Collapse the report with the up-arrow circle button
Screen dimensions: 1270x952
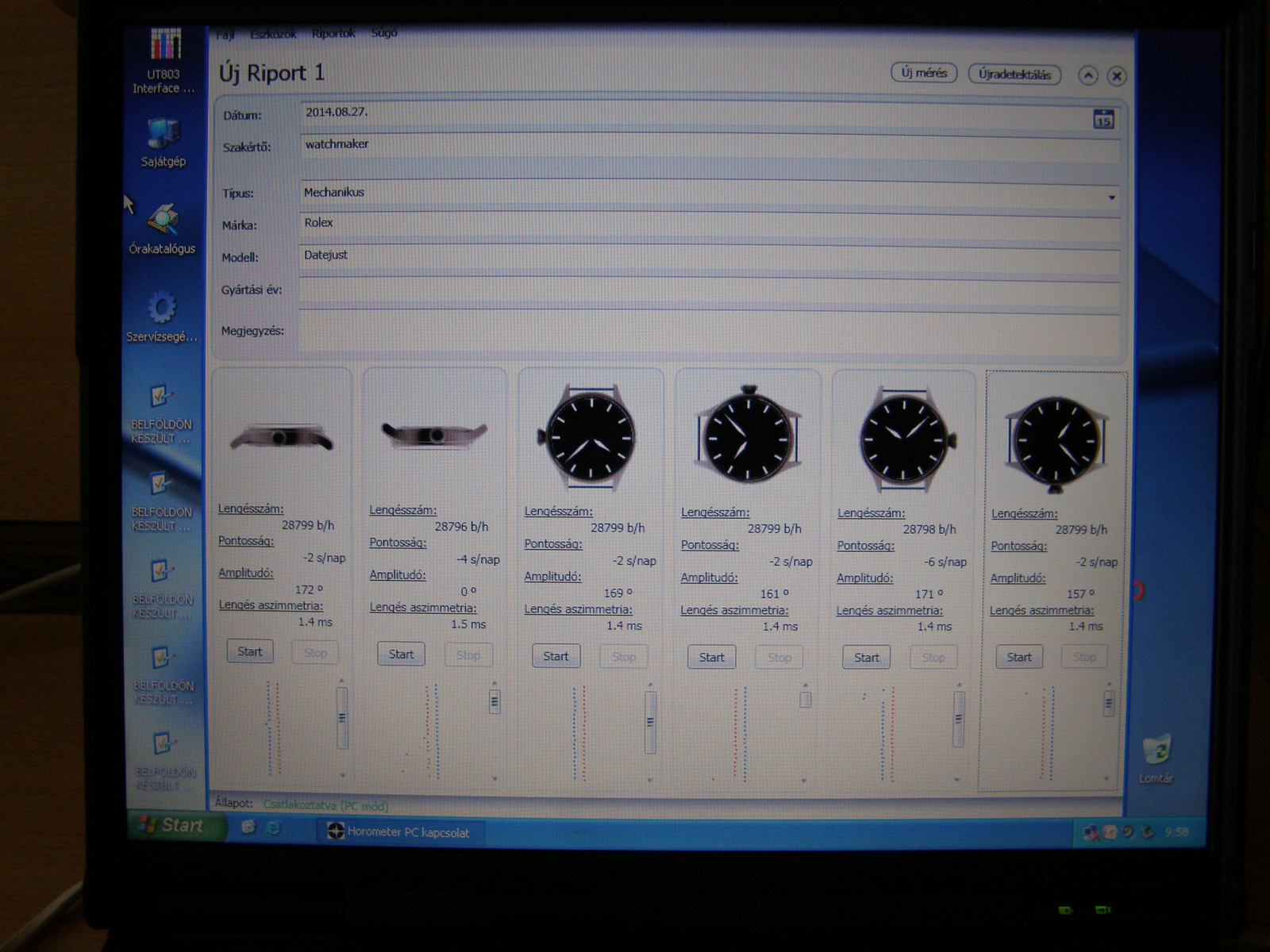(1088, 75)
